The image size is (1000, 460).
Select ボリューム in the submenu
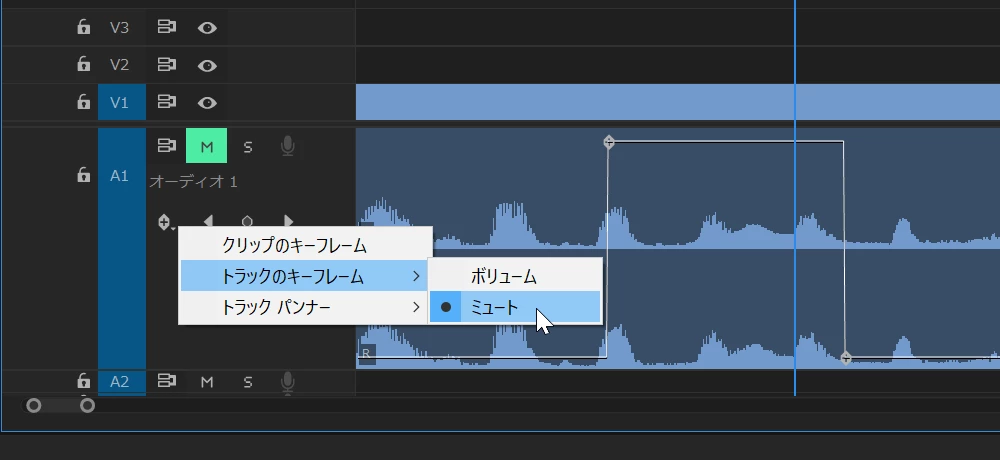[515, 276]
